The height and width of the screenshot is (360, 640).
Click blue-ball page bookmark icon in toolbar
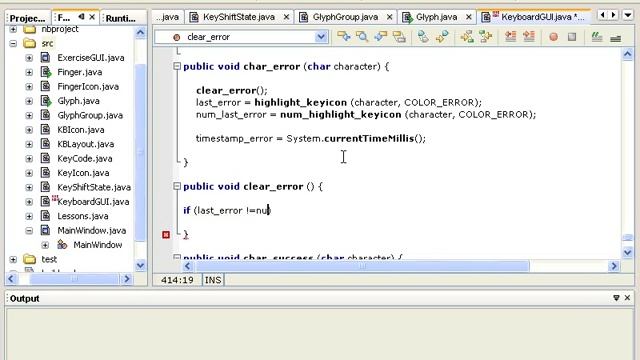click(x=423, y=37)
